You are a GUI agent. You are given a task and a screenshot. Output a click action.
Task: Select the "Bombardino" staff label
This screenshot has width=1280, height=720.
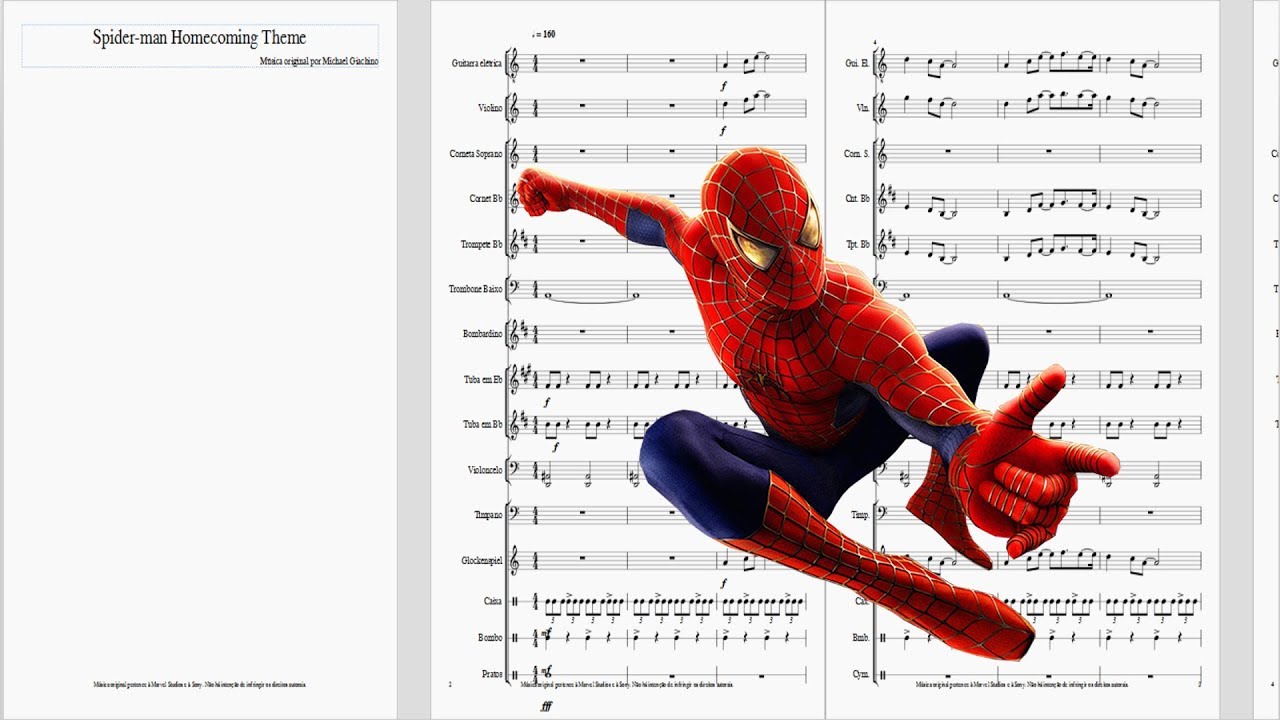click(x=482, y=334)
